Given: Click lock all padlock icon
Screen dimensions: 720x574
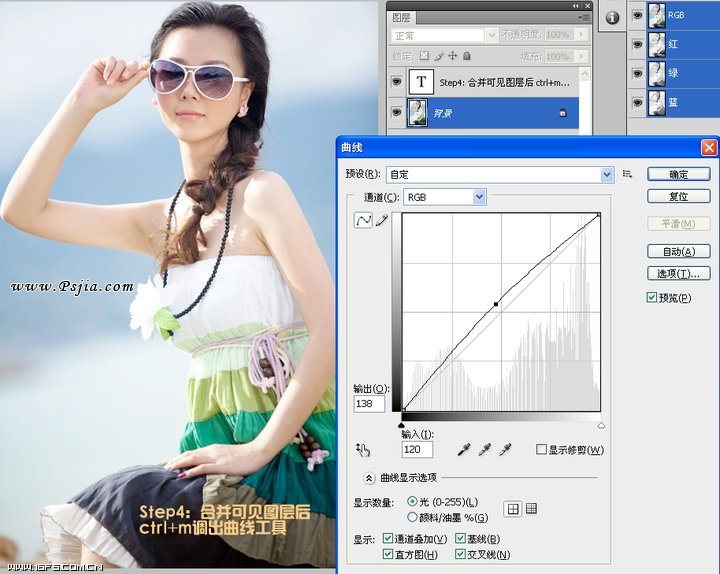Looking at the screenshot, I should (467, 56).
